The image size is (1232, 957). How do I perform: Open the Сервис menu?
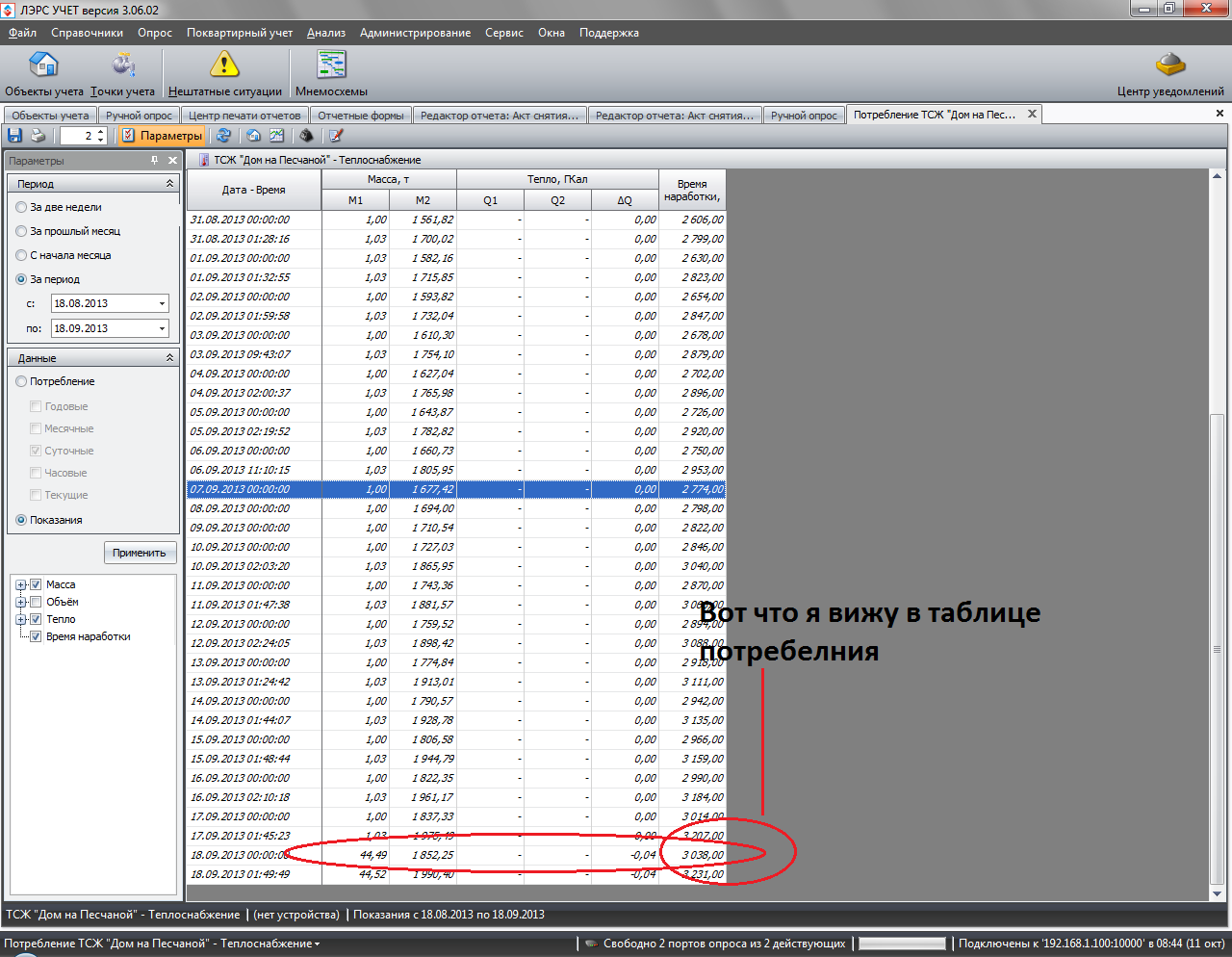504,33
